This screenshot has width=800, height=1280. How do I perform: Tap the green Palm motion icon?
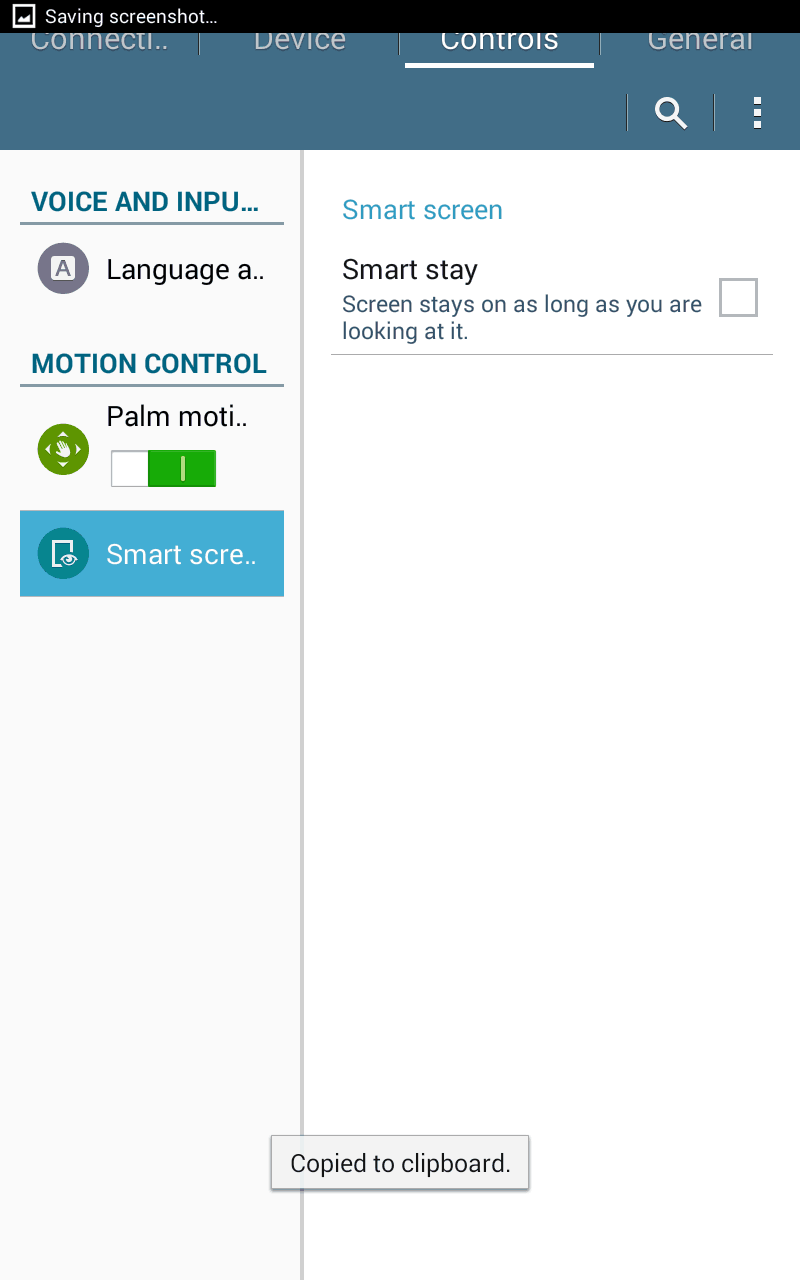(63, 449)
